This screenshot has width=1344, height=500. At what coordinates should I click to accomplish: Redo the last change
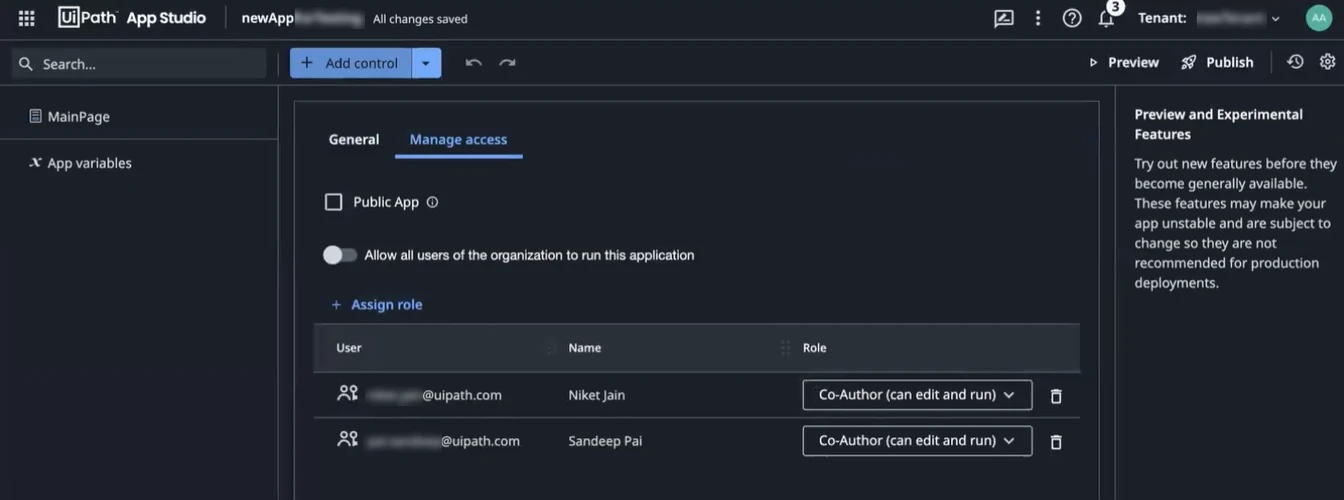(508, 63)
